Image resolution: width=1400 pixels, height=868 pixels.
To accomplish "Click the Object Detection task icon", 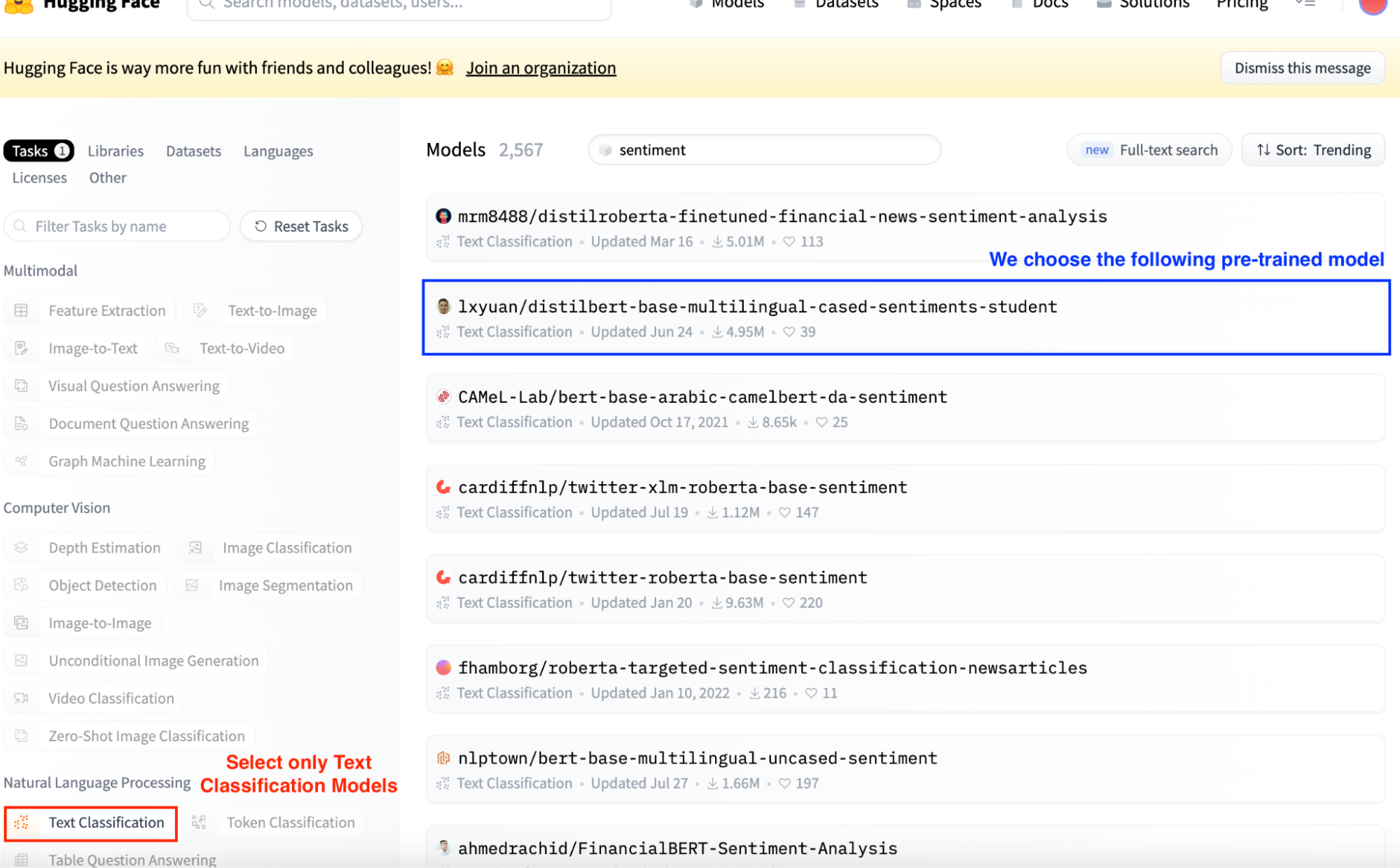I will tap(22, 585).
